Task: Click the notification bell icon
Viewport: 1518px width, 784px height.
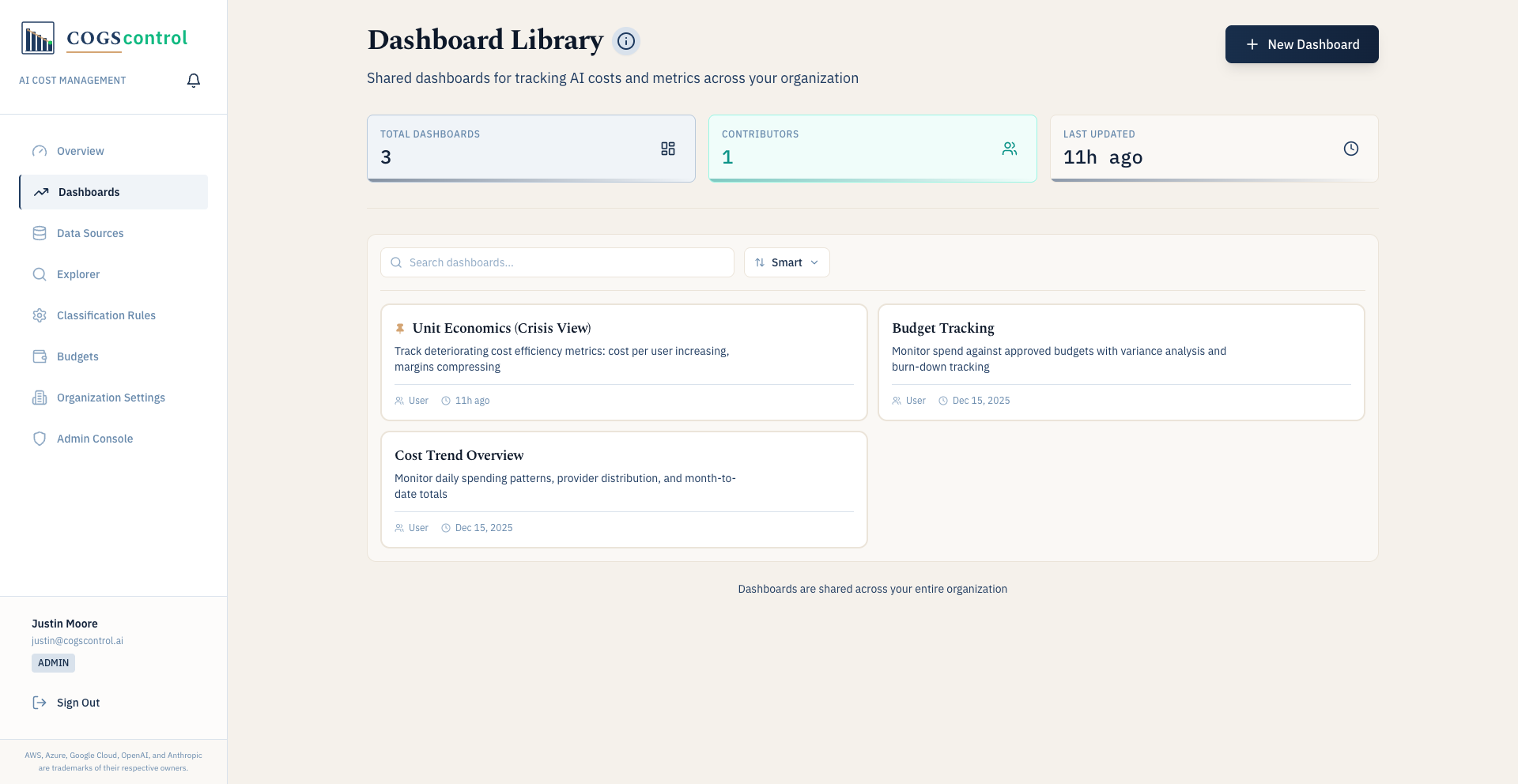Action: click(x=194, y=80)
